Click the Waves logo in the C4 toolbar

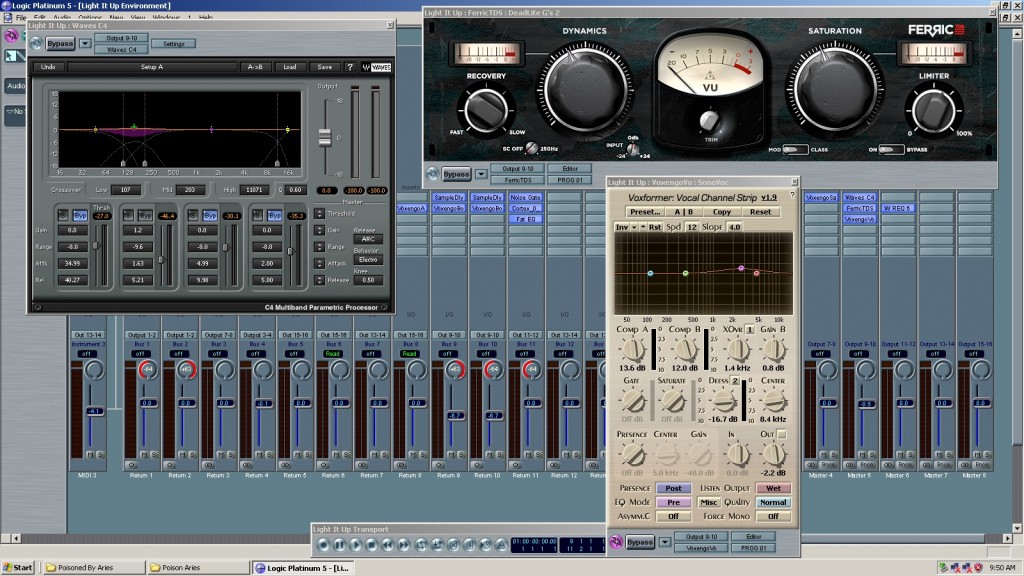coord(376,67)
